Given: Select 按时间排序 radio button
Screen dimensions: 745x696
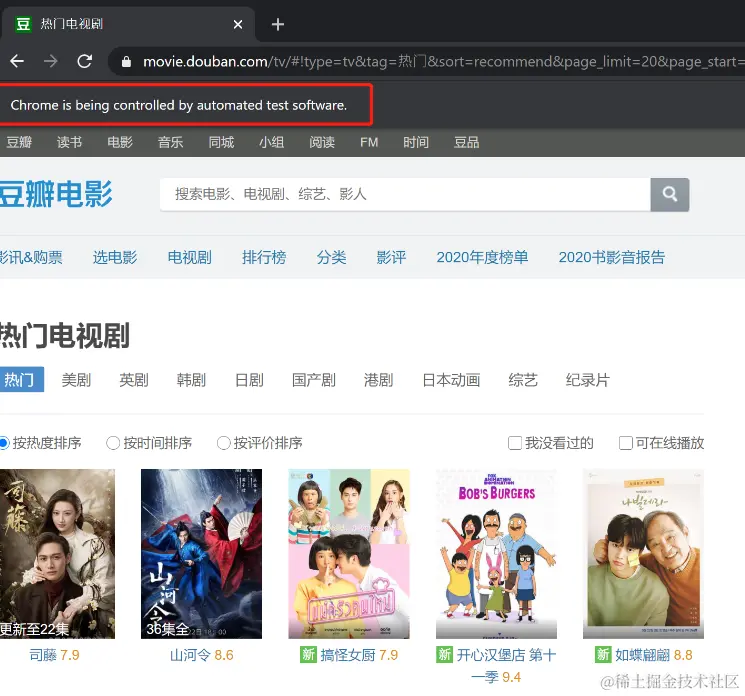Looking at the screenshot, I should click(113, 443).
